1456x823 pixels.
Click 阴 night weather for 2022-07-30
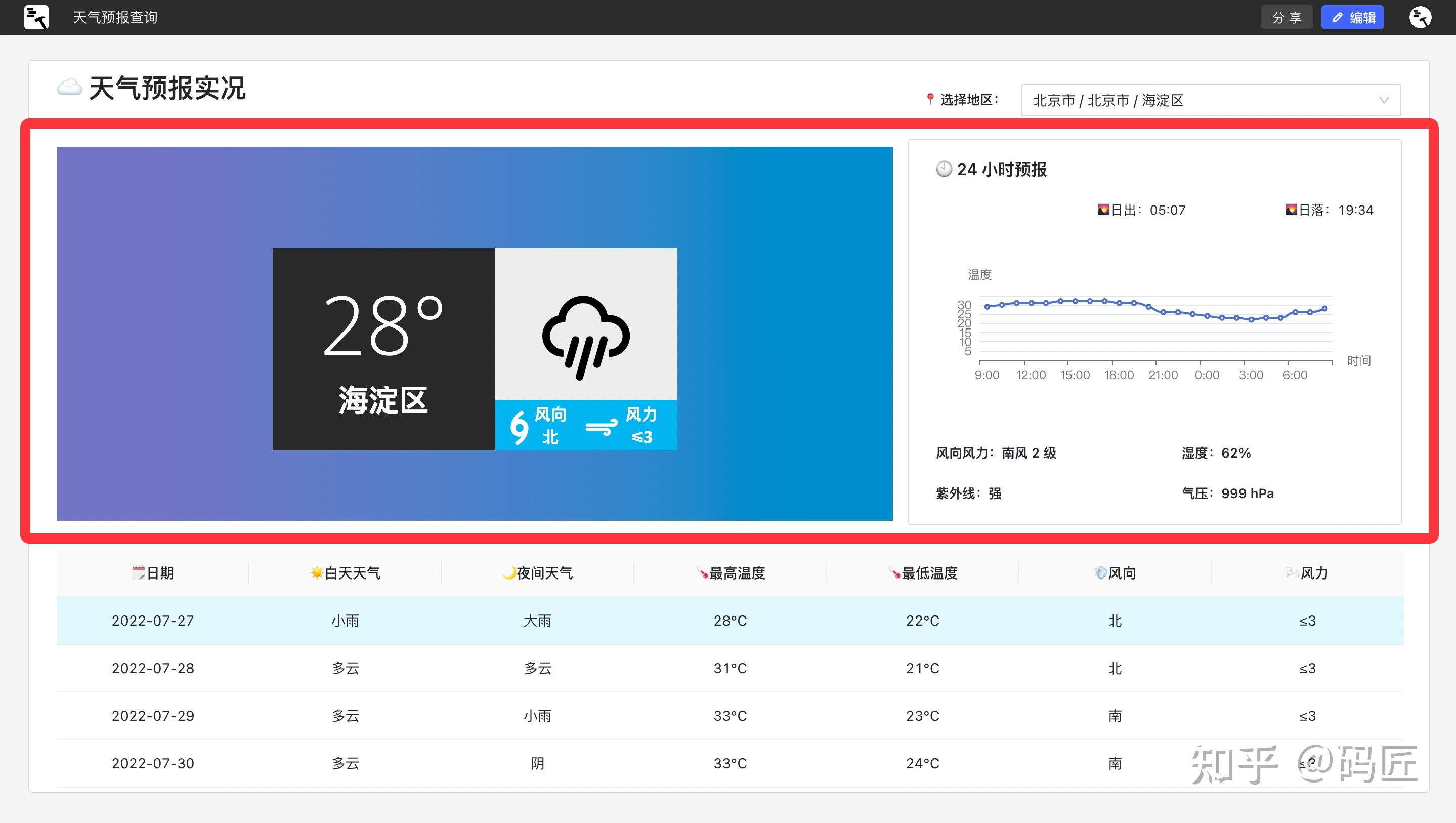coord(537,763)
